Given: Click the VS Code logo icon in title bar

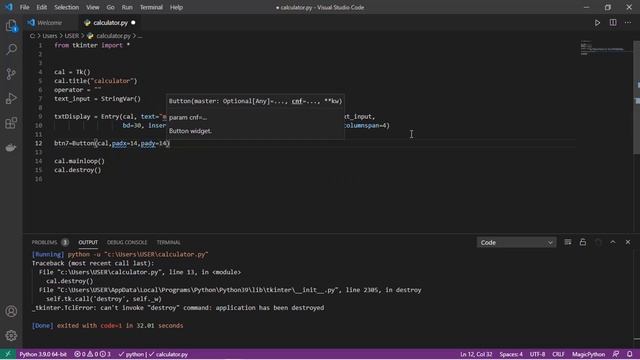Looking at the screenshot, I should (9, 7).
